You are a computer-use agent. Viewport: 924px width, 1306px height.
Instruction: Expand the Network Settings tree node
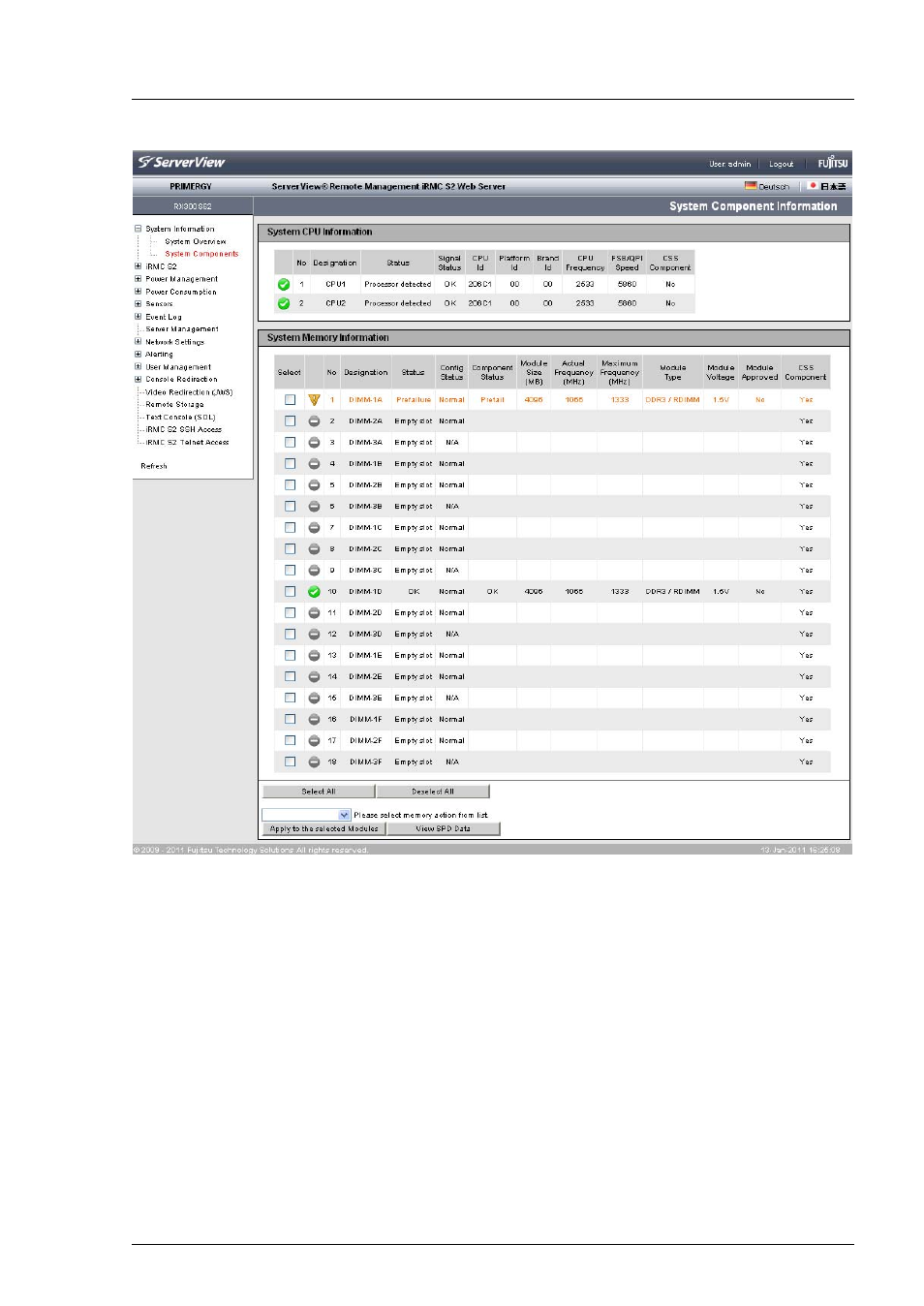[x=138, y=342]
